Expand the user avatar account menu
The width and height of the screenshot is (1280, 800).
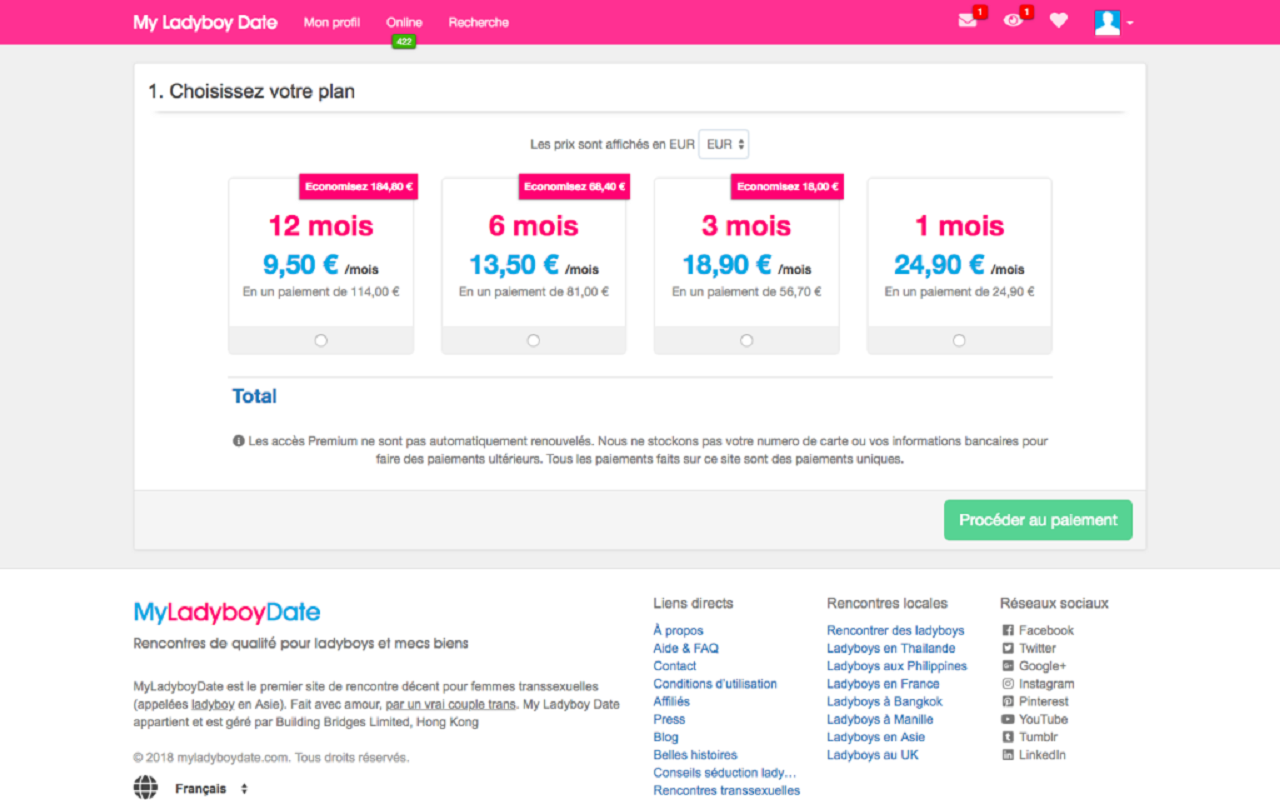click(x=1112, y=22)
